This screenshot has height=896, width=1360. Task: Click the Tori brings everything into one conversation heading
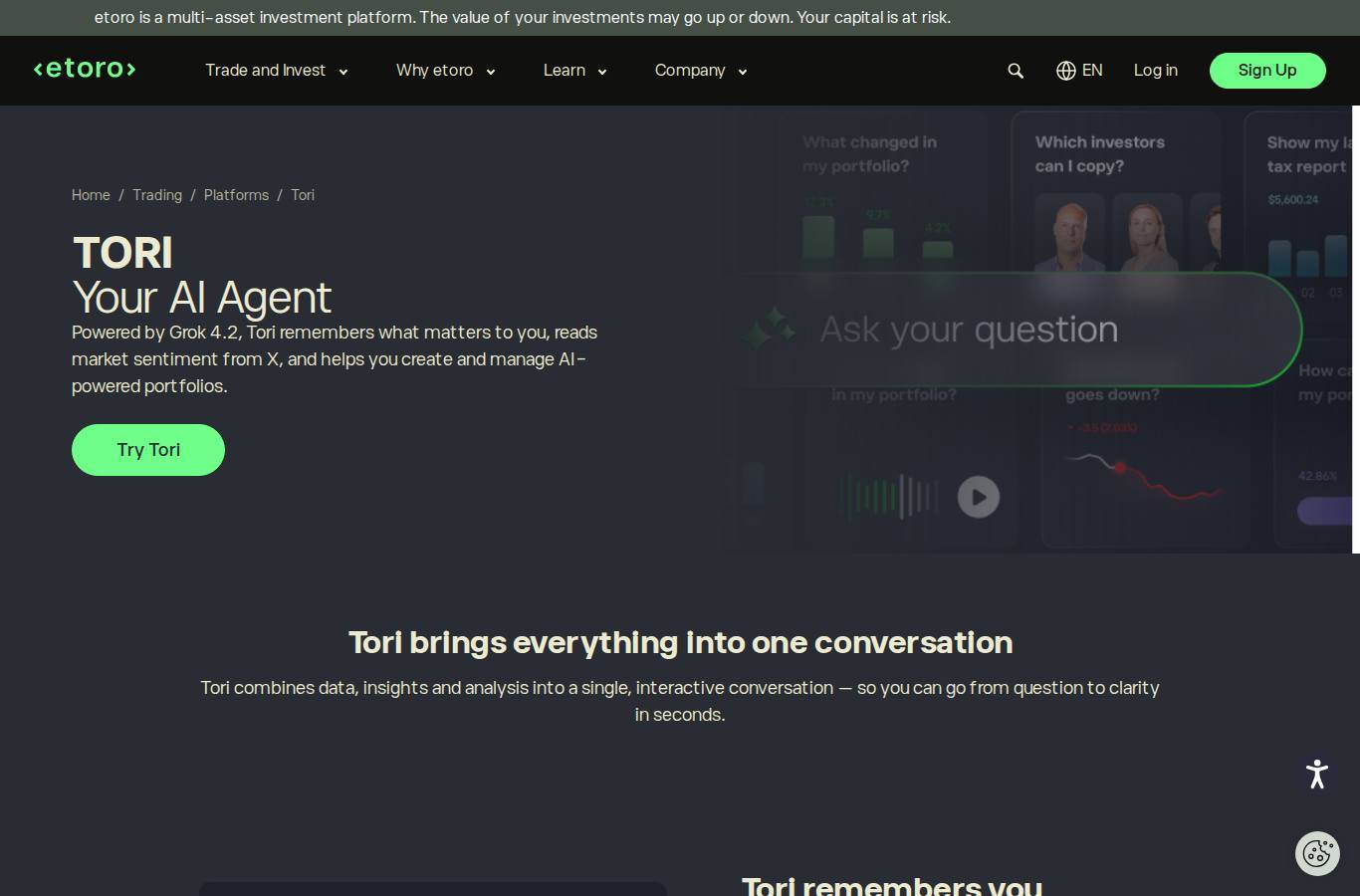click(x=680, y=643)
